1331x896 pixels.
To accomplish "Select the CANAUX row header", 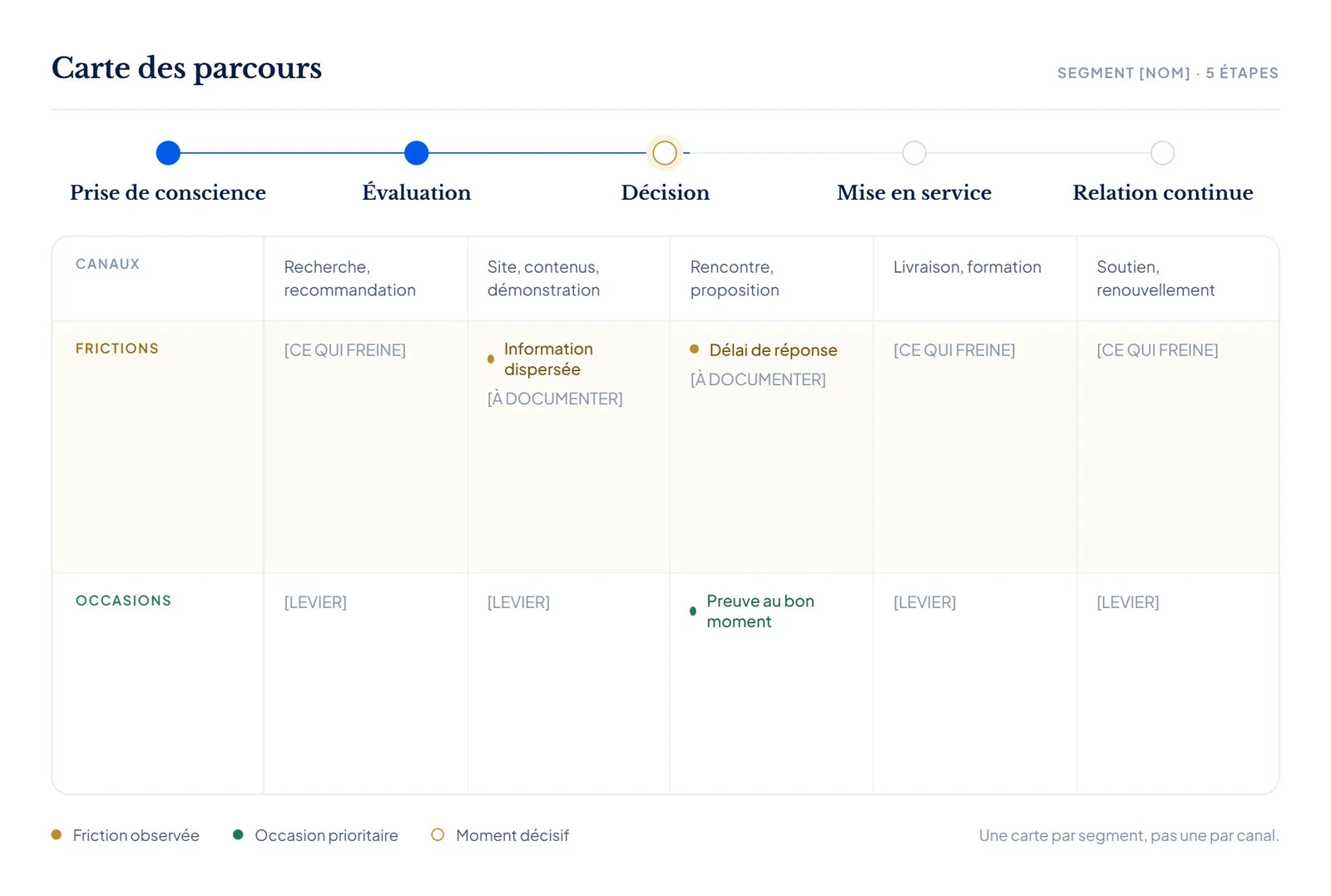I will (107, 264).
